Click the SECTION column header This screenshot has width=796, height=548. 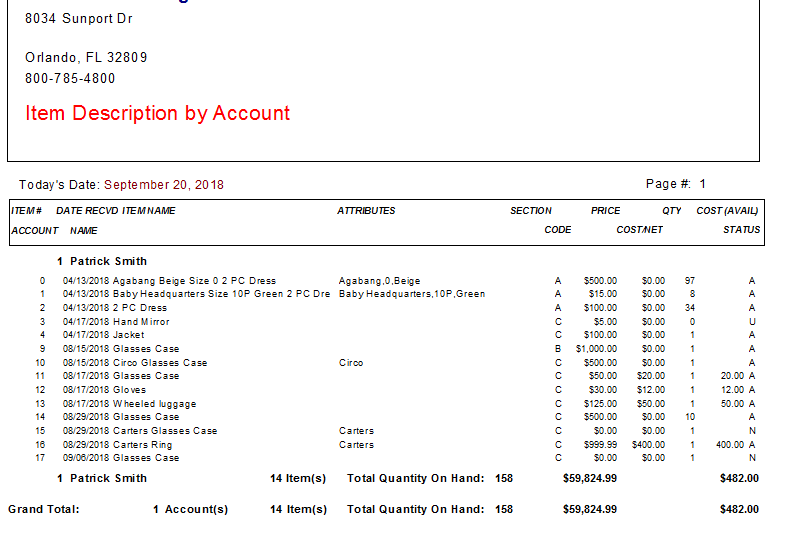pyautogui.click(x=530, y=211)
